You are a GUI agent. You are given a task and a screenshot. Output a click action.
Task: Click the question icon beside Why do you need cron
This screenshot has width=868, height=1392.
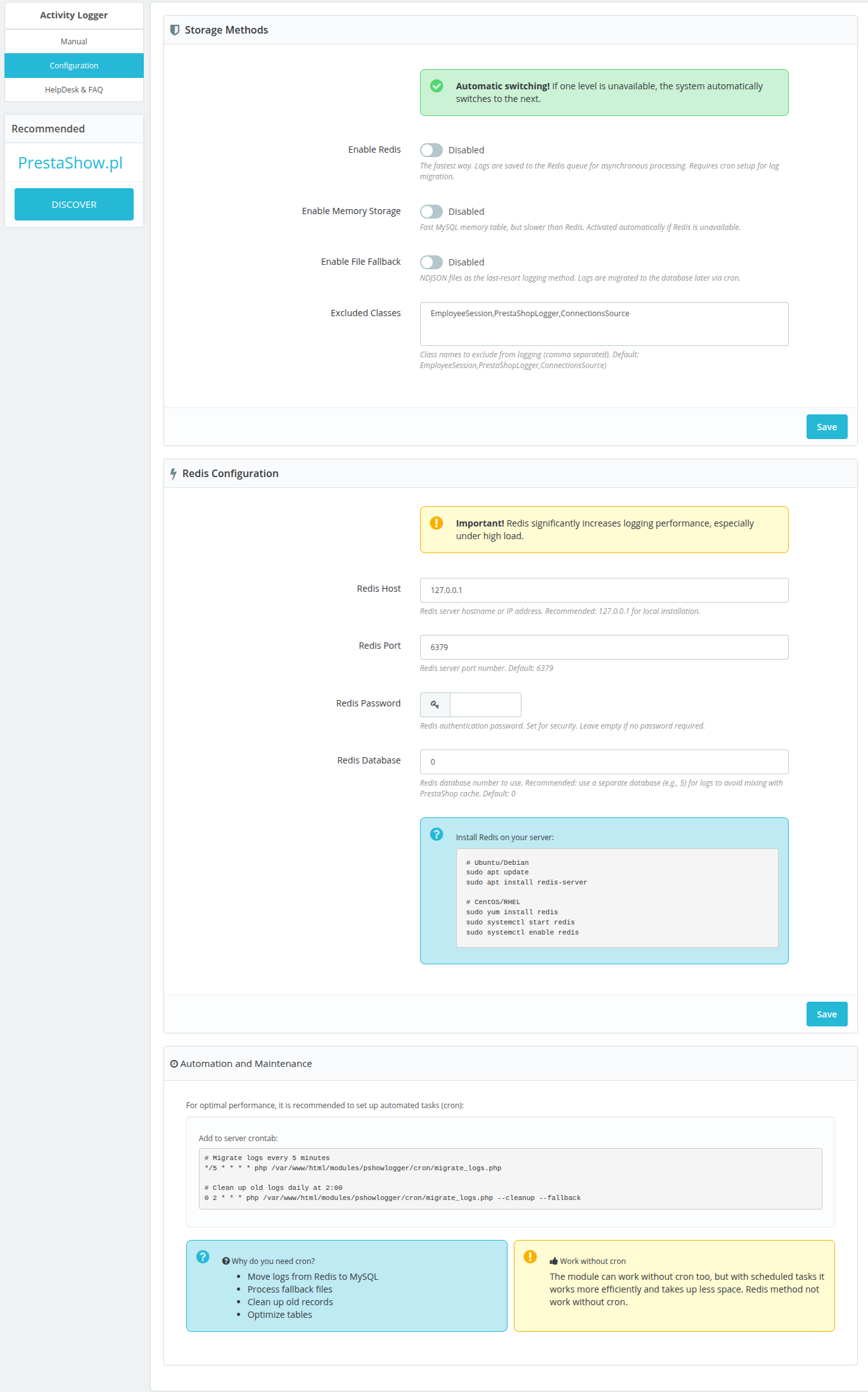click(x=226, y=1261)
